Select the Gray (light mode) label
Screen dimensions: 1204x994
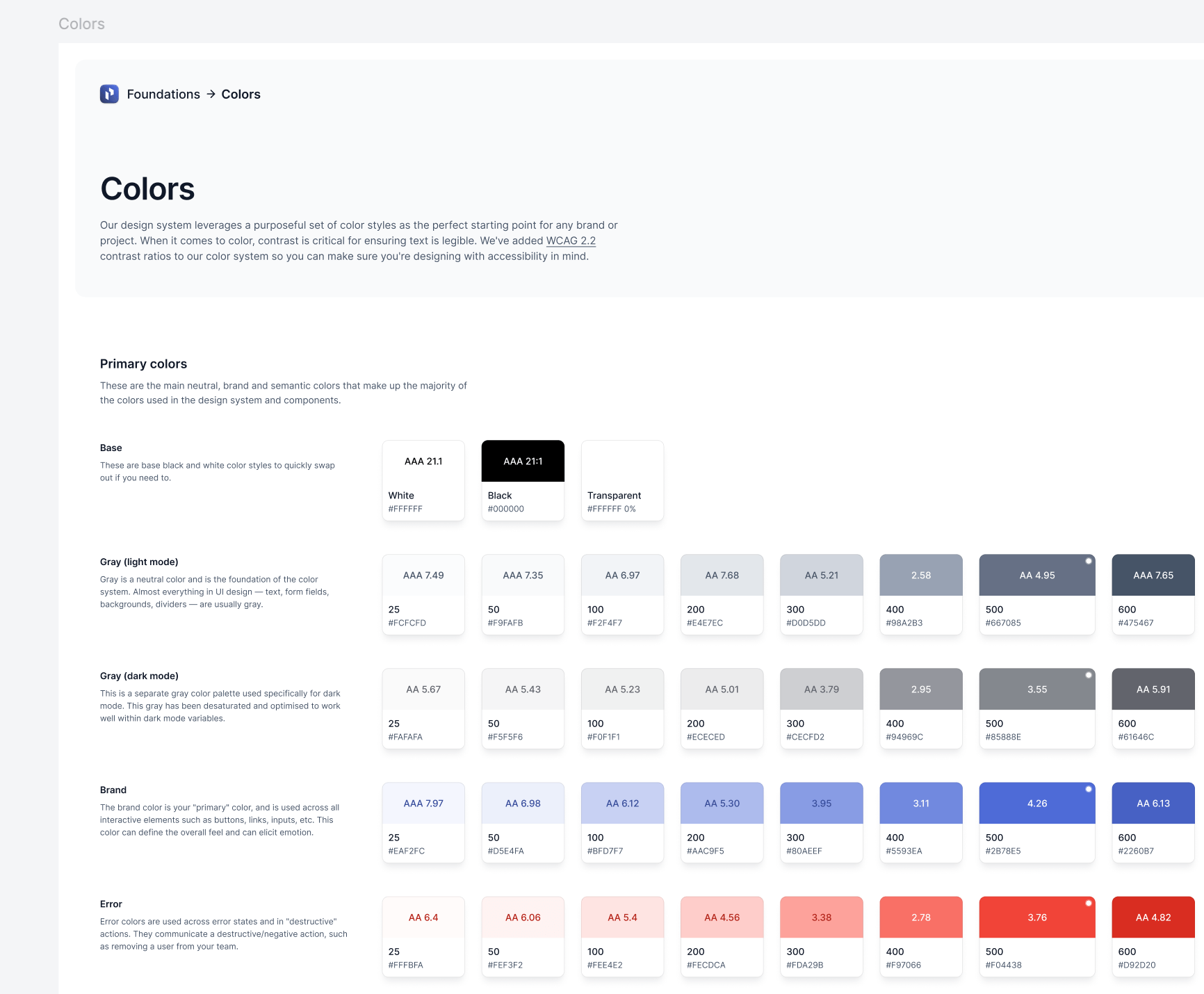point(139,562)
